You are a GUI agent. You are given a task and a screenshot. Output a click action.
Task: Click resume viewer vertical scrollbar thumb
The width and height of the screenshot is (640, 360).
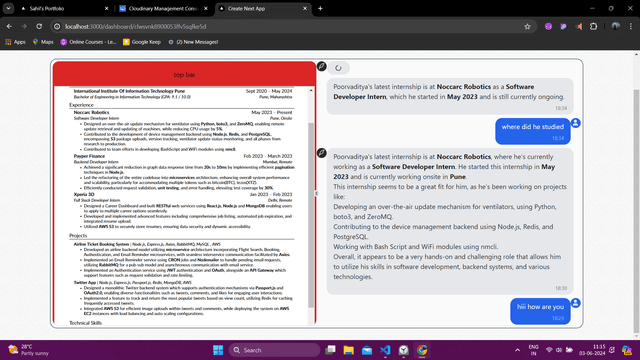pyautogui.click(x=311, y=214)
